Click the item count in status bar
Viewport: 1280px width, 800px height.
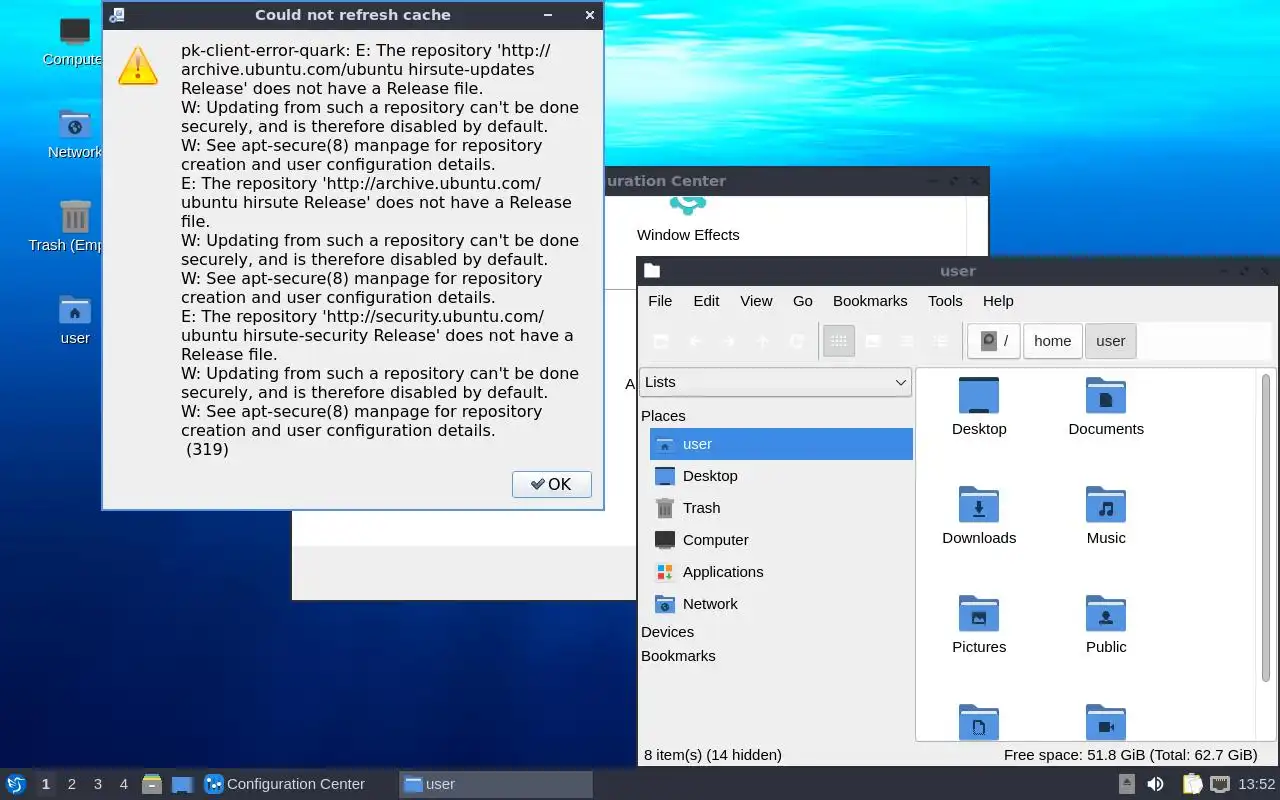click(713, 755)
